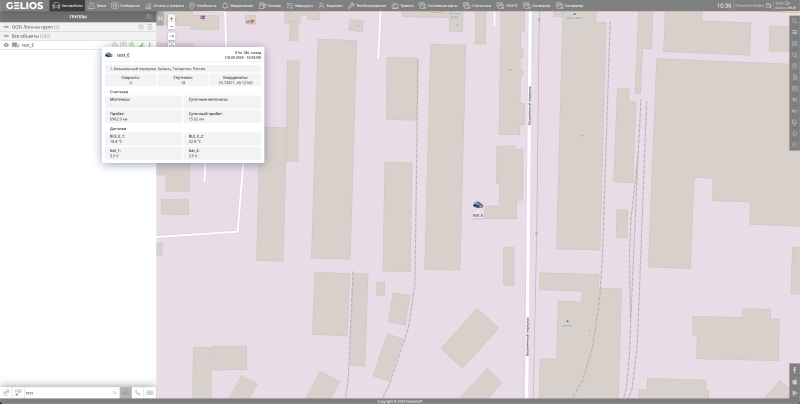Toggle visibility of Все объекты group

coord(6,35)
